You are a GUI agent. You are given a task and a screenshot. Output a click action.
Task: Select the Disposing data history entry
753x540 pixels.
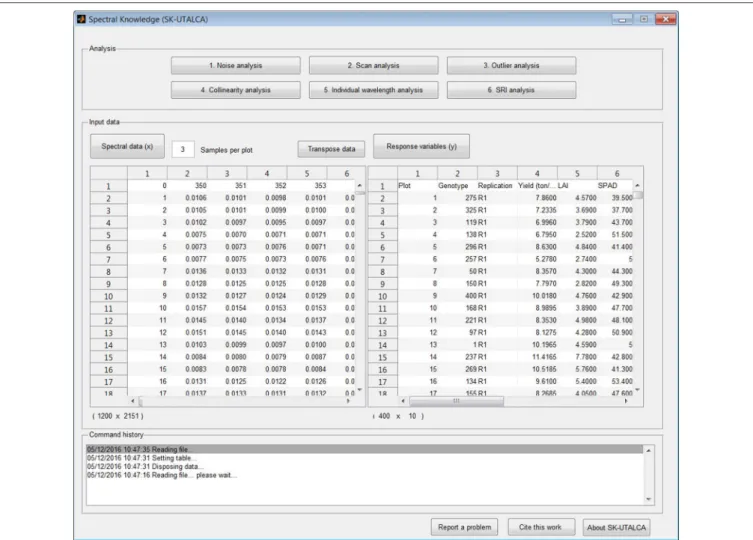tap(364, 466)
